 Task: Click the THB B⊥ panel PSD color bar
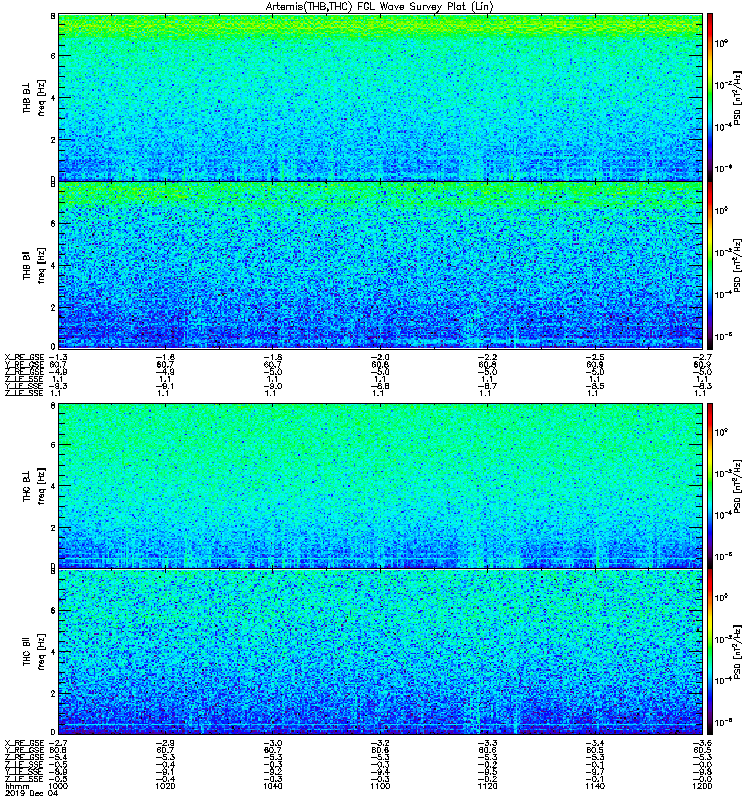coord(709,97)
